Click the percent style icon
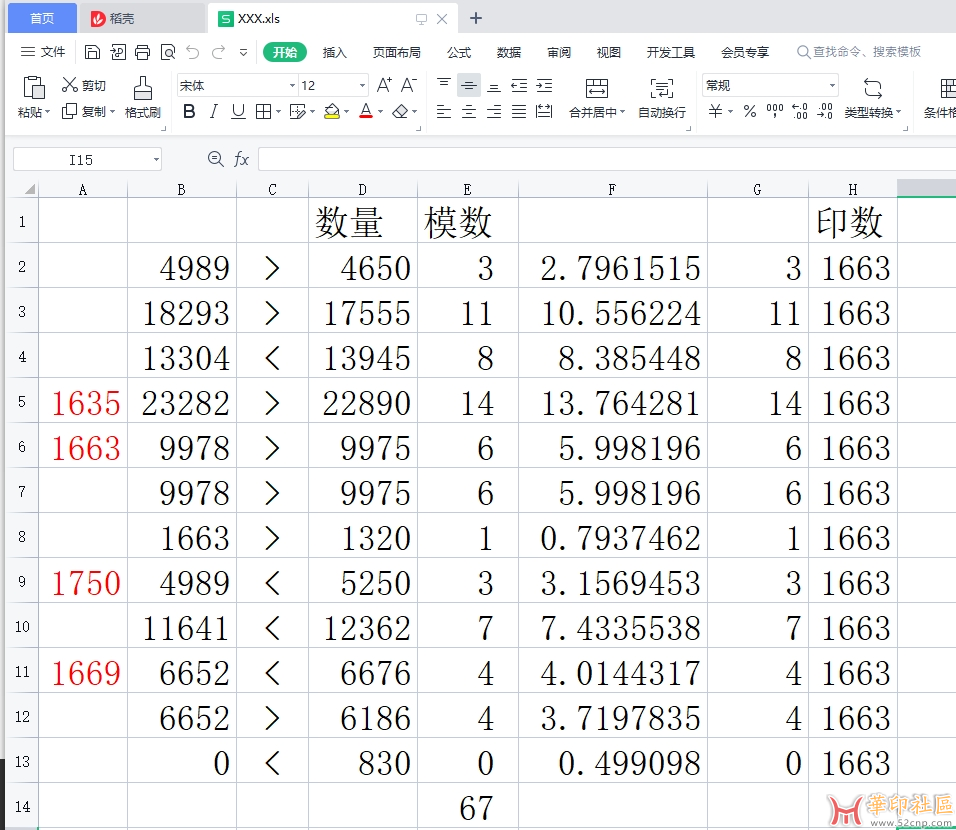956x830 pixels. (x=750, y=112)
